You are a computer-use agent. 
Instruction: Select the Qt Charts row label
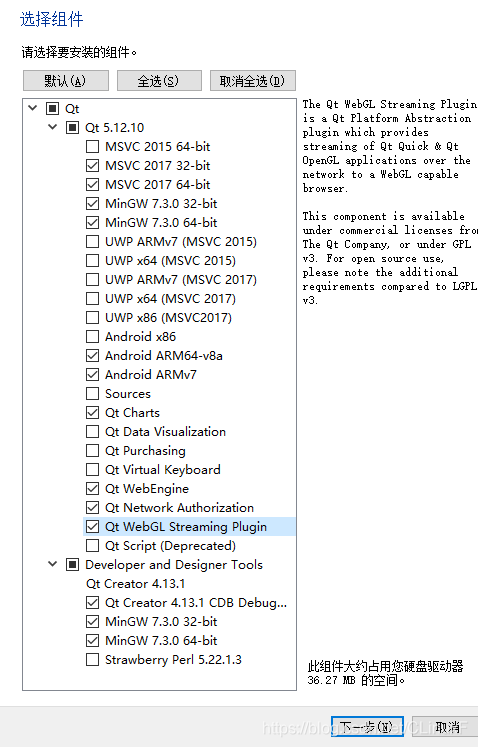tap(132, 413)
